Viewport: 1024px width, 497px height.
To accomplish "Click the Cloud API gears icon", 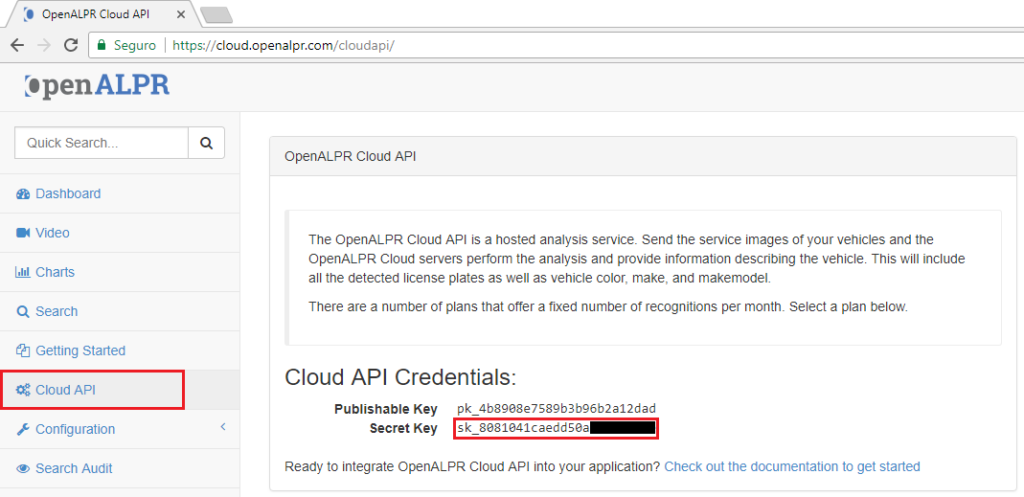I will click(x=23, y=390).
